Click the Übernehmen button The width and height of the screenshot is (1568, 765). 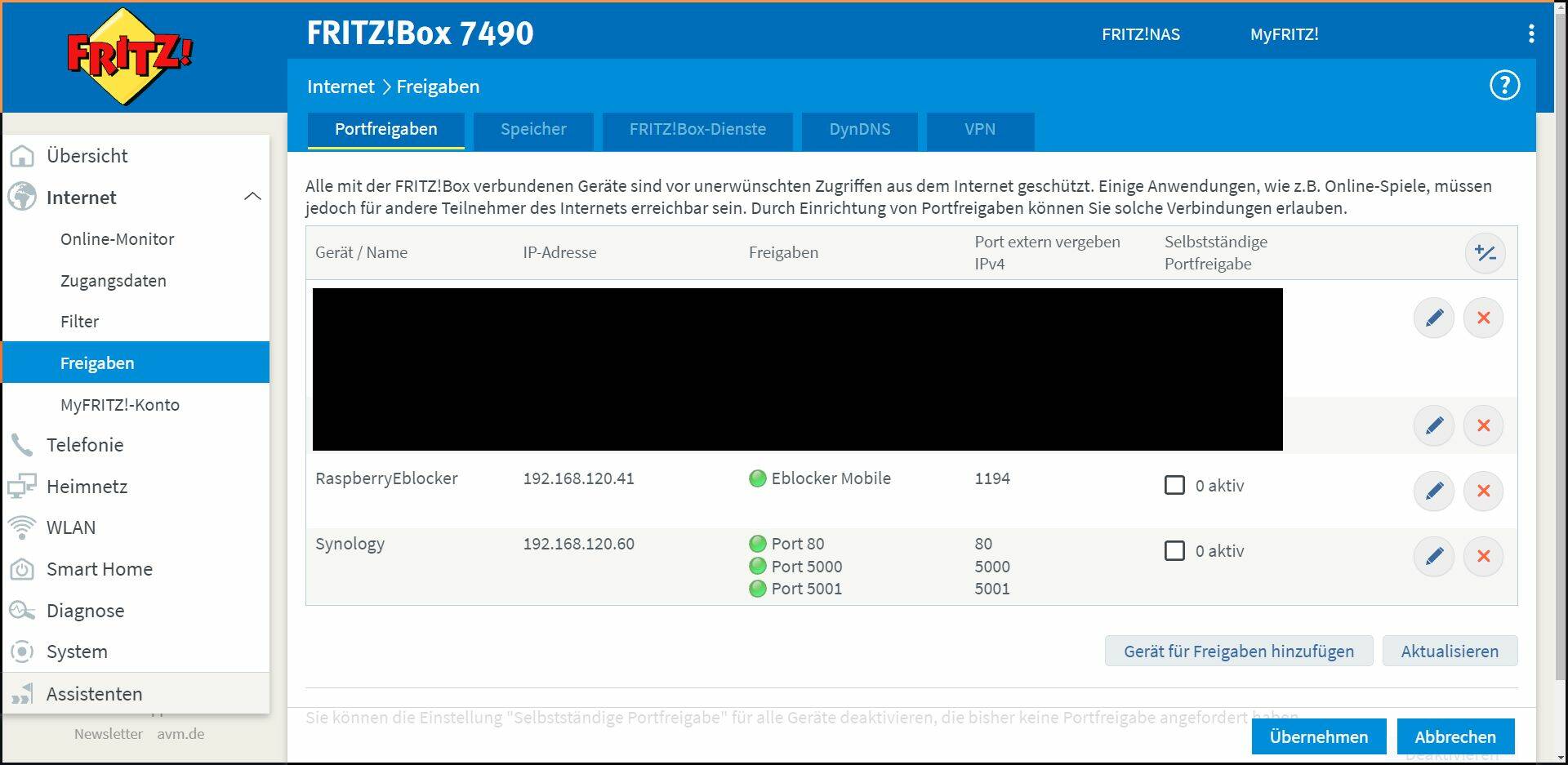[x=1319, y=736]
